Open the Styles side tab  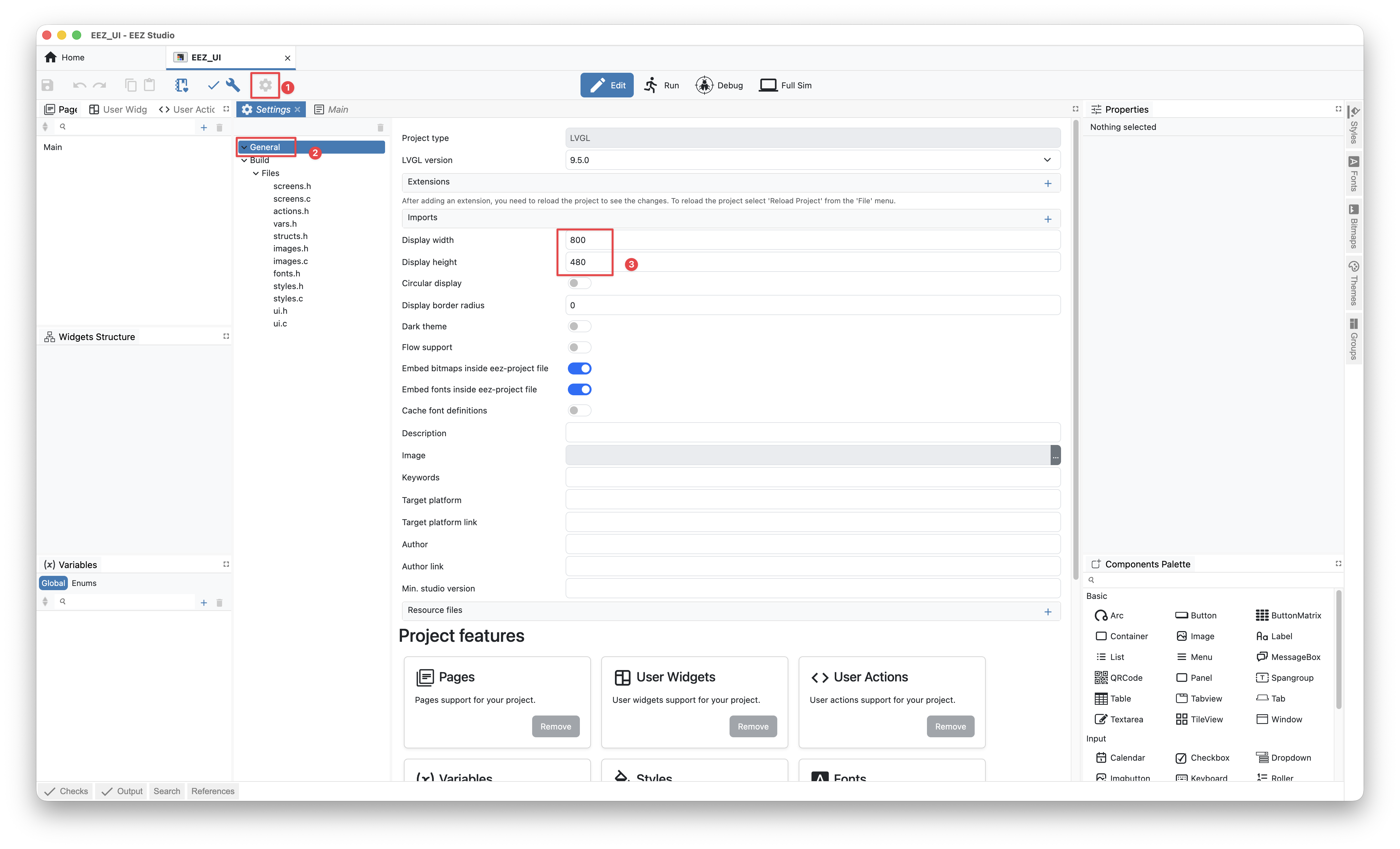(1353, 125)
